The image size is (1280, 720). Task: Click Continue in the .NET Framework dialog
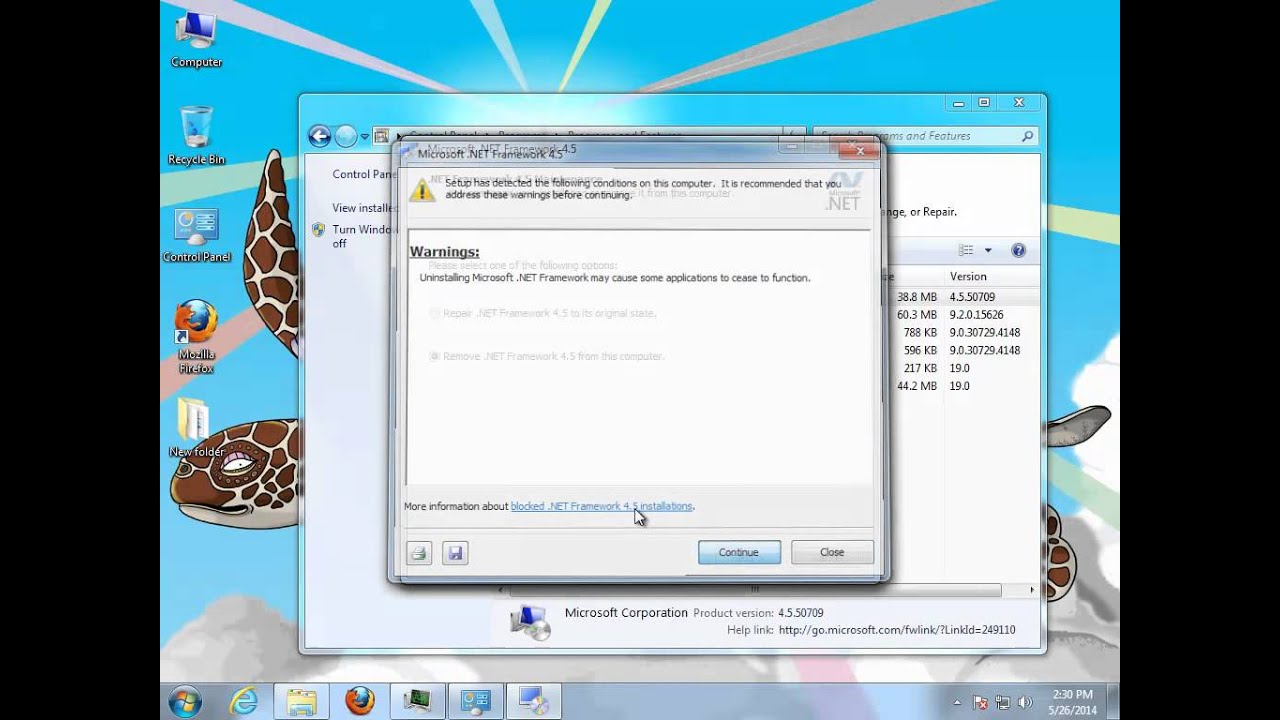click(x=739, y=552)
